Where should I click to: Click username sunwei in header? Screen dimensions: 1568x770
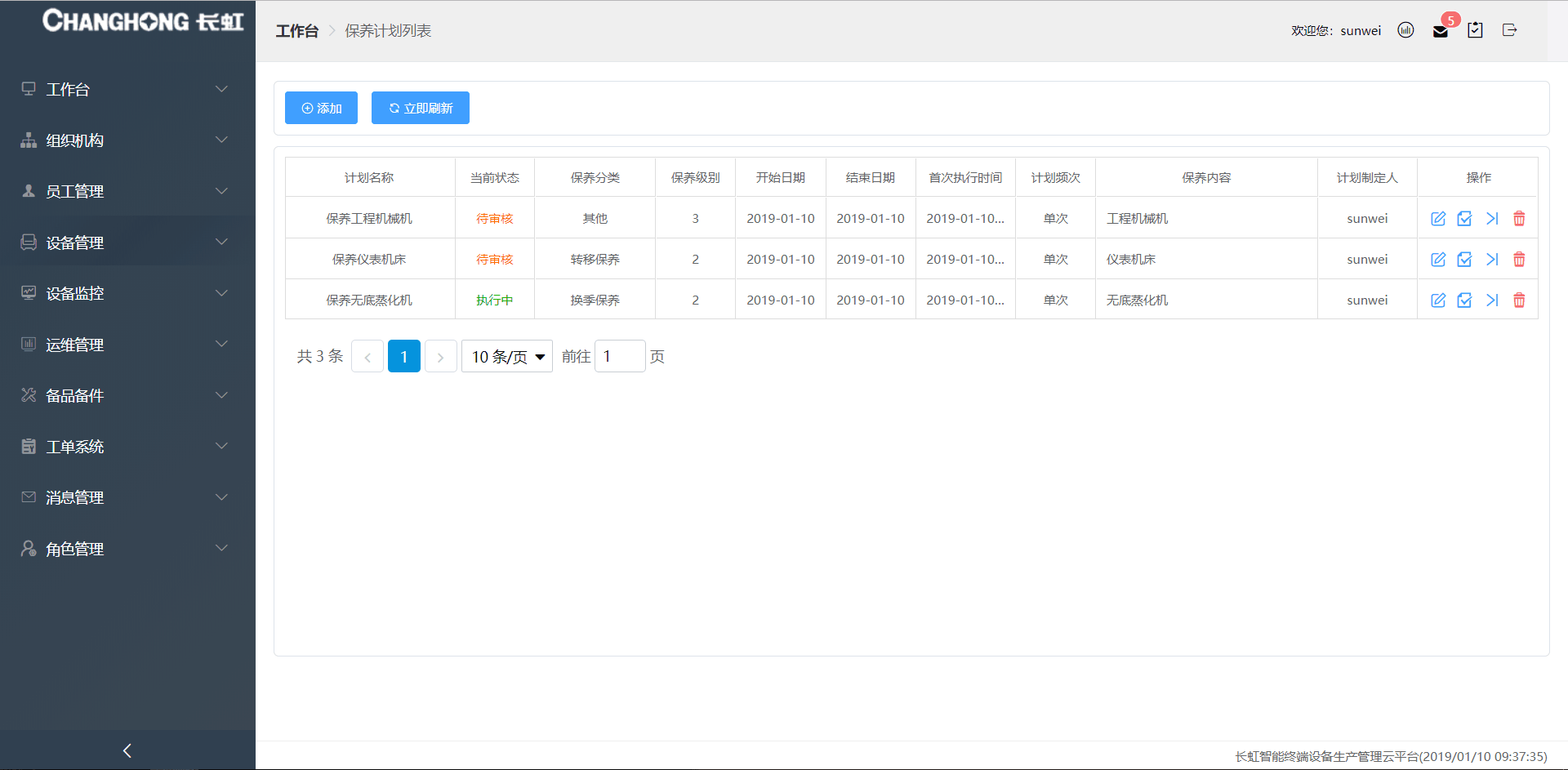[x=1361, y=31]
